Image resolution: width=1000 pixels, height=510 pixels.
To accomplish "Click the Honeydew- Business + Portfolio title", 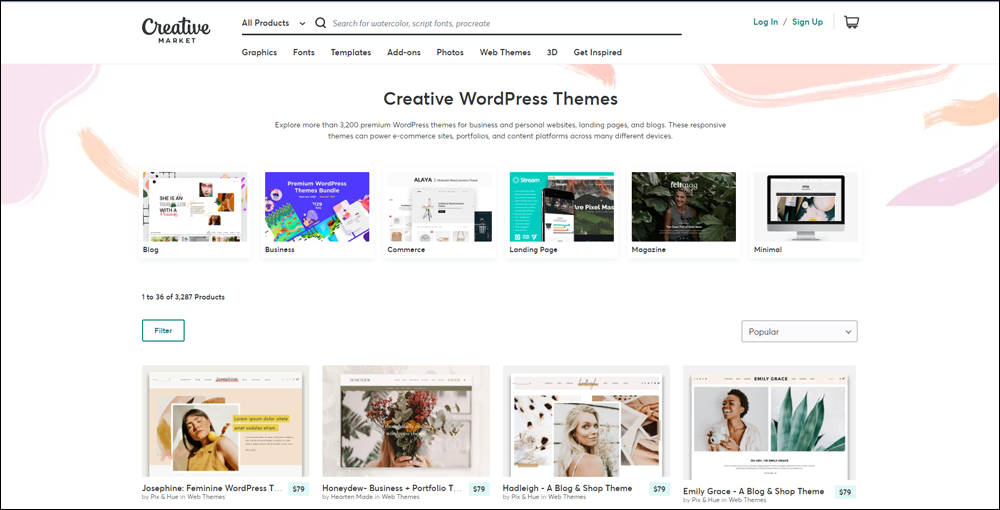I will (392, 488).
